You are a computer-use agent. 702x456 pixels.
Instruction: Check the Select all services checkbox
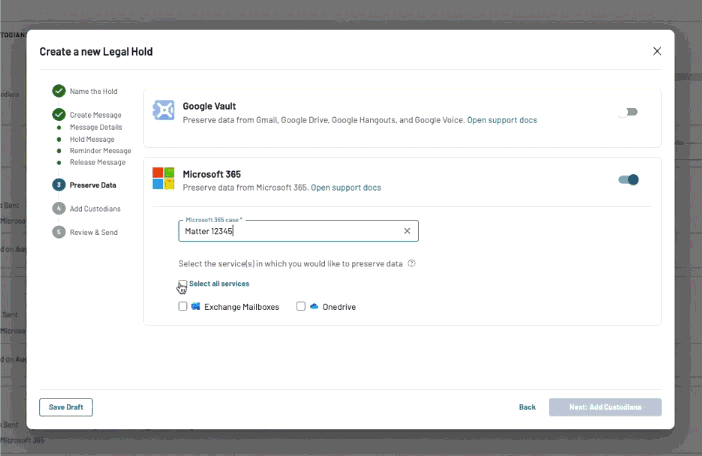click(x=183, y=284)
